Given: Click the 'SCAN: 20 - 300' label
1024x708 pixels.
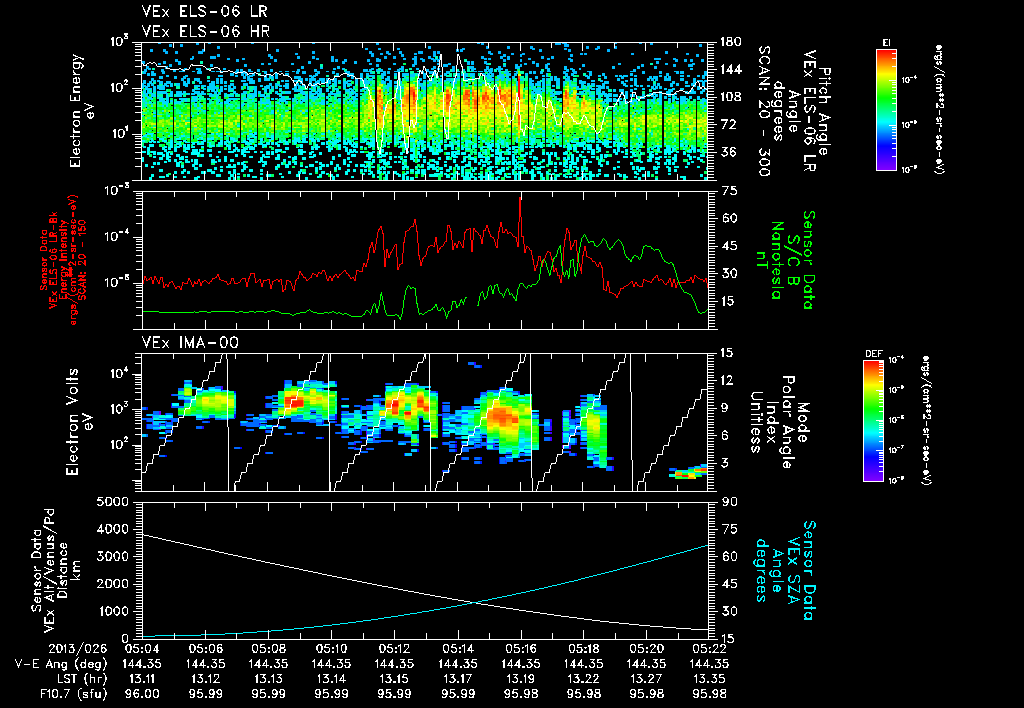Looking at the screenshot, I should 764,111.
